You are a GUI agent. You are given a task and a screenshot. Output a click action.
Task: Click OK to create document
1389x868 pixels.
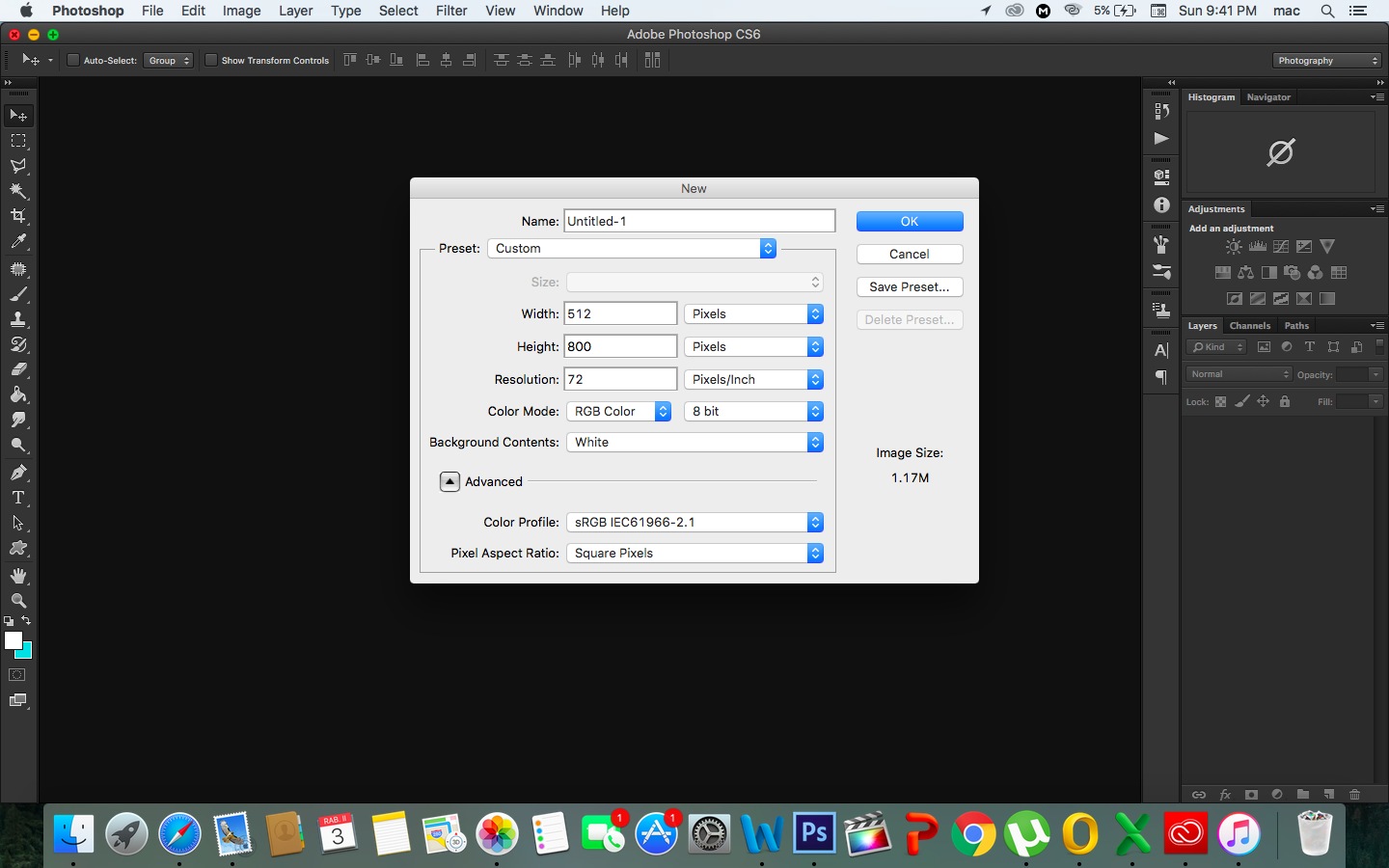pyautogui.click(x=910, y=221)
